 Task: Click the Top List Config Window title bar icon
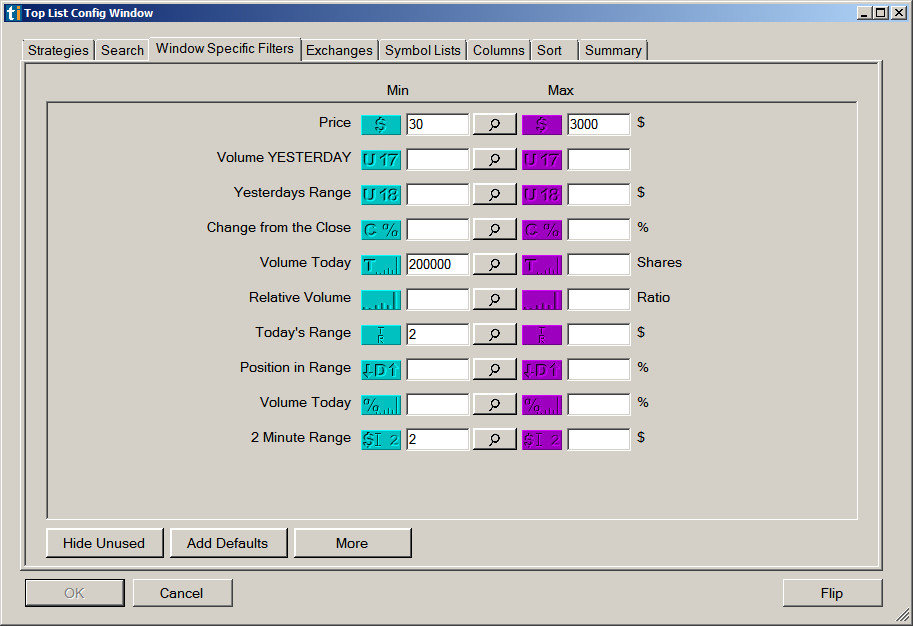[x=13, y=13]
